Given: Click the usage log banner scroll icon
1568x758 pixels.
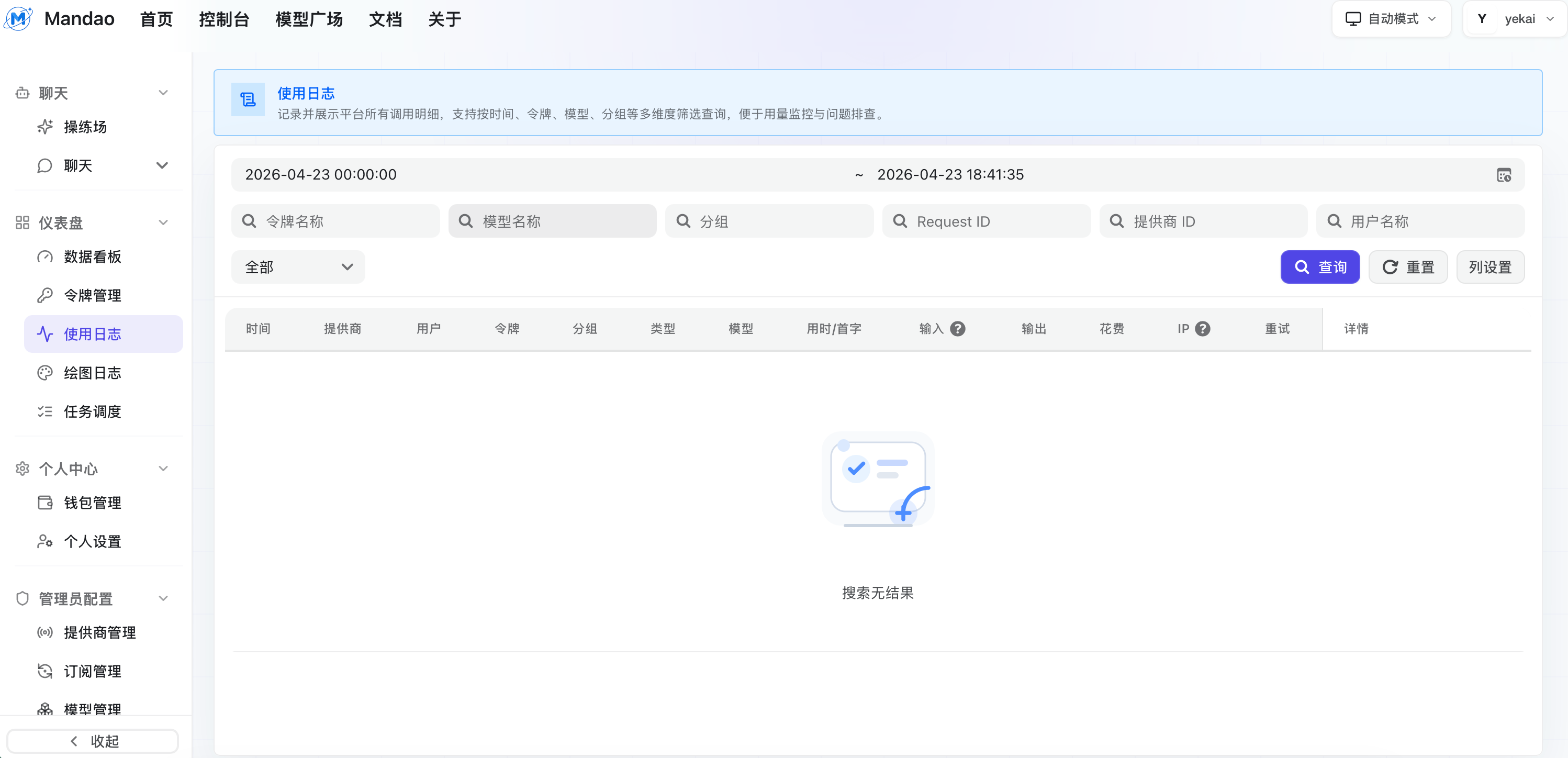Looking at the screenshot, I should [x=248, y=99].
